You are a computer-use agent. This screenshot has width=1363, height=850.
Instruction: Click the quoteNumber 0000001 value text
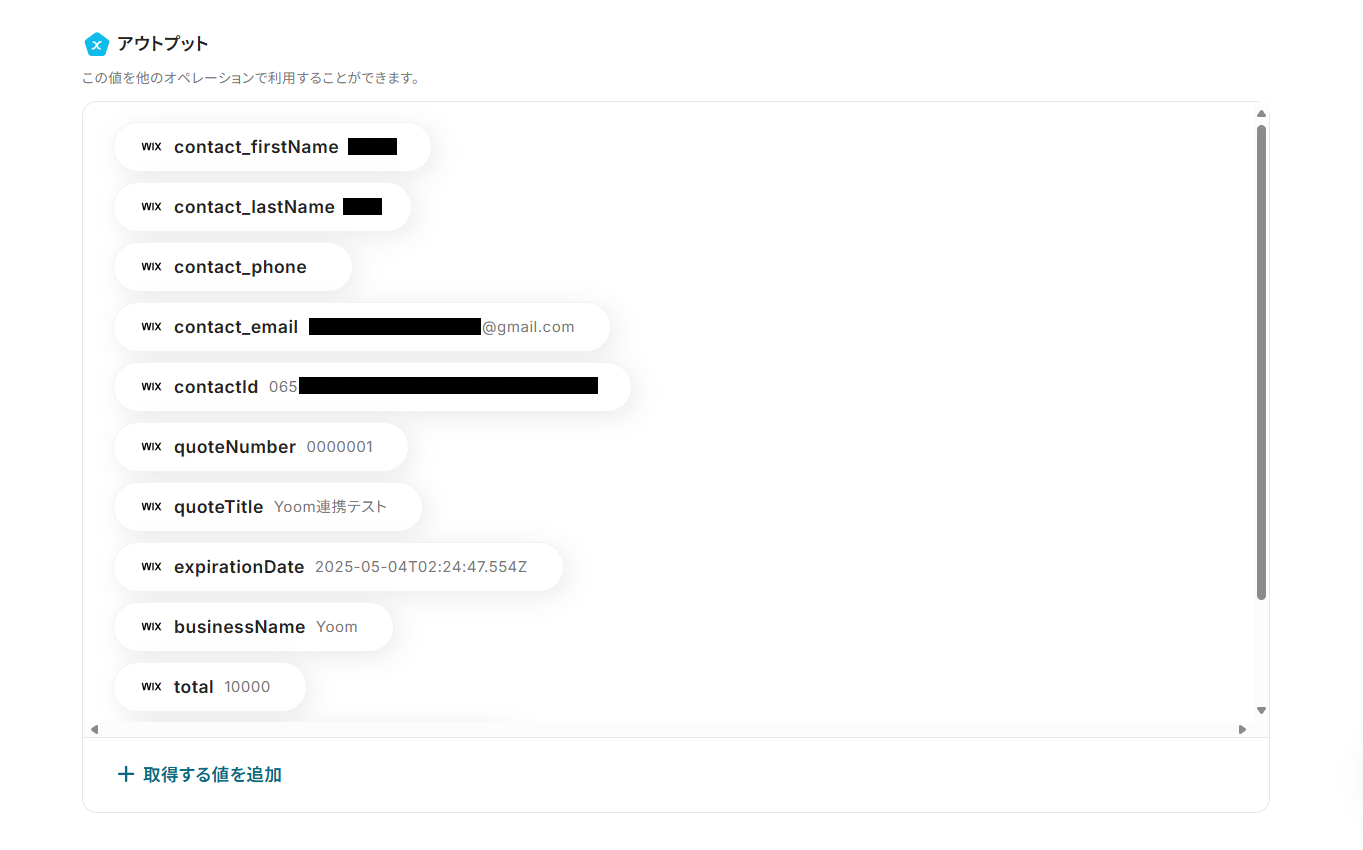pyautogui.click(x=340, y=447)
